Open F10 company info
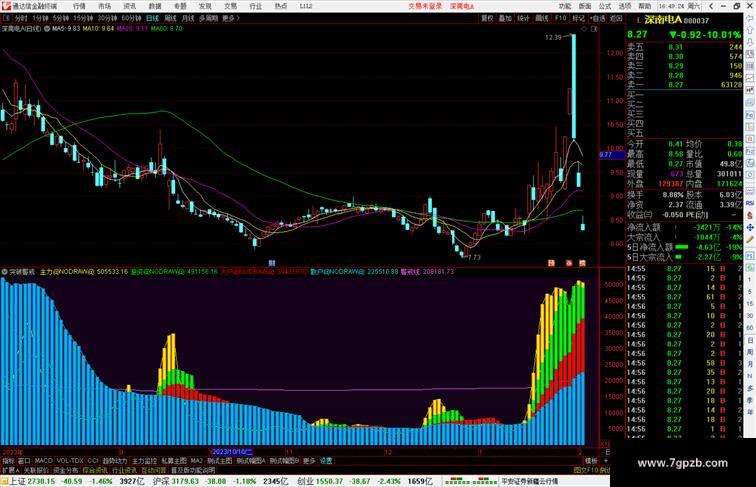The image size is (756, 487). 560,18
